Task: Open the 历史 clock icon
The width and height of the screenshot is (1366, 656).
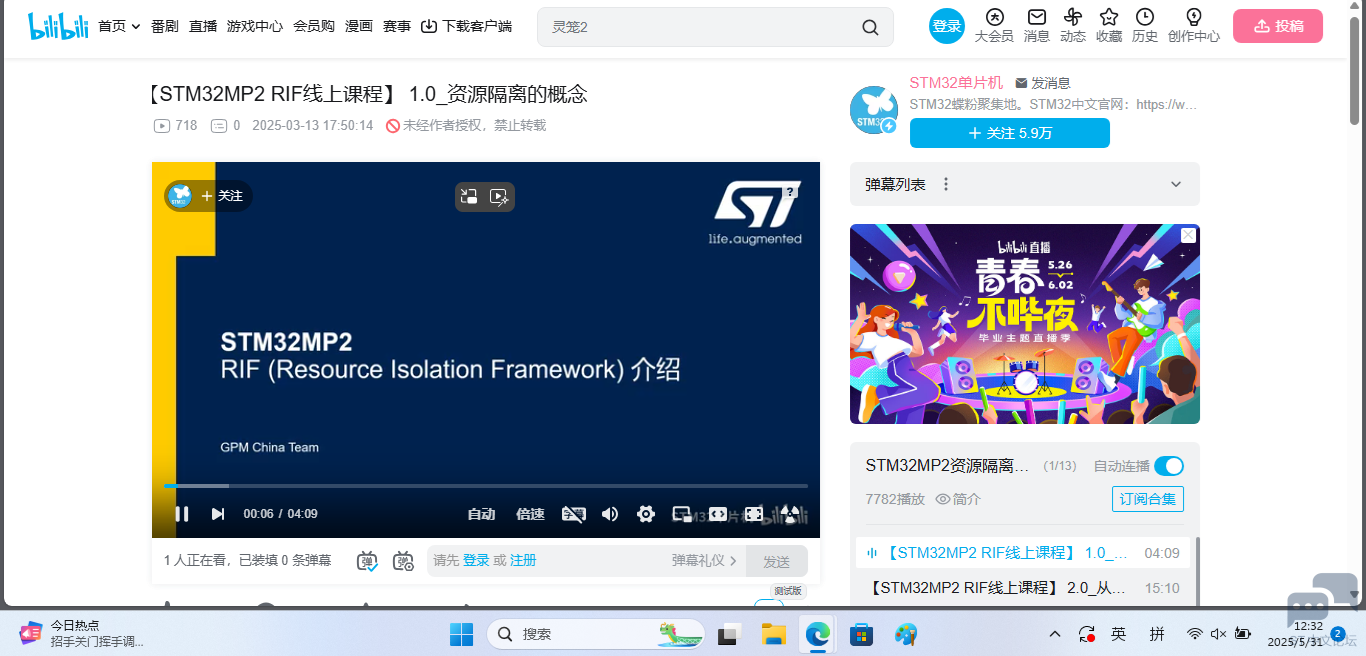Action: (1145, 17)
